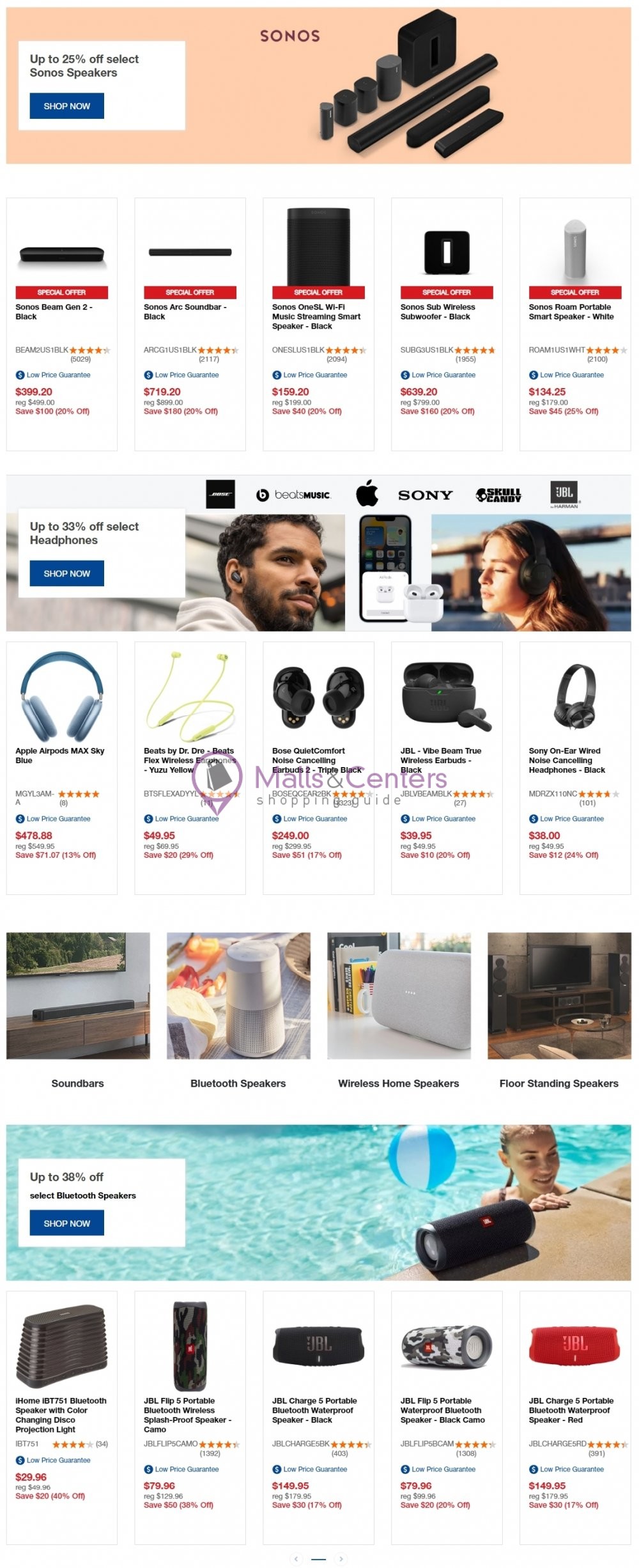Open the Apple brand logo
The width and height of the screenshot is (639, 1568).
[367, 493]
